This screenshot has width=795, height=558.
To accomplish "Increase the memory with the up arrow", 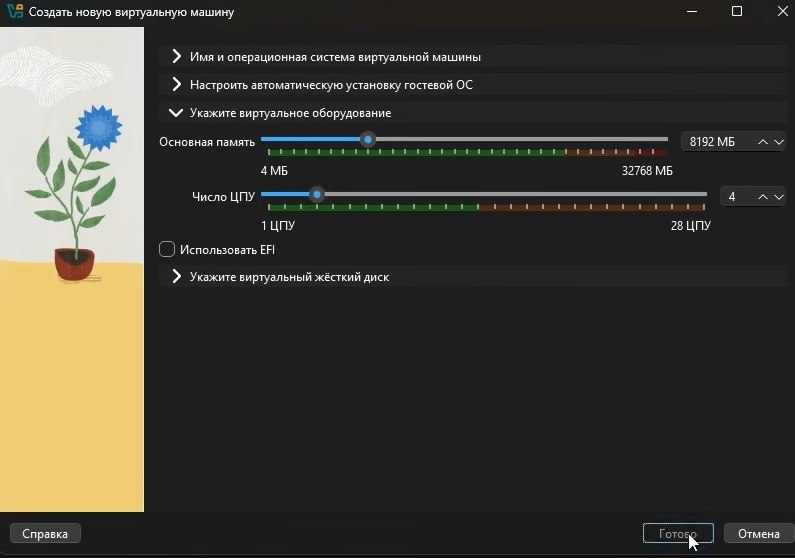I will [763, 142].
